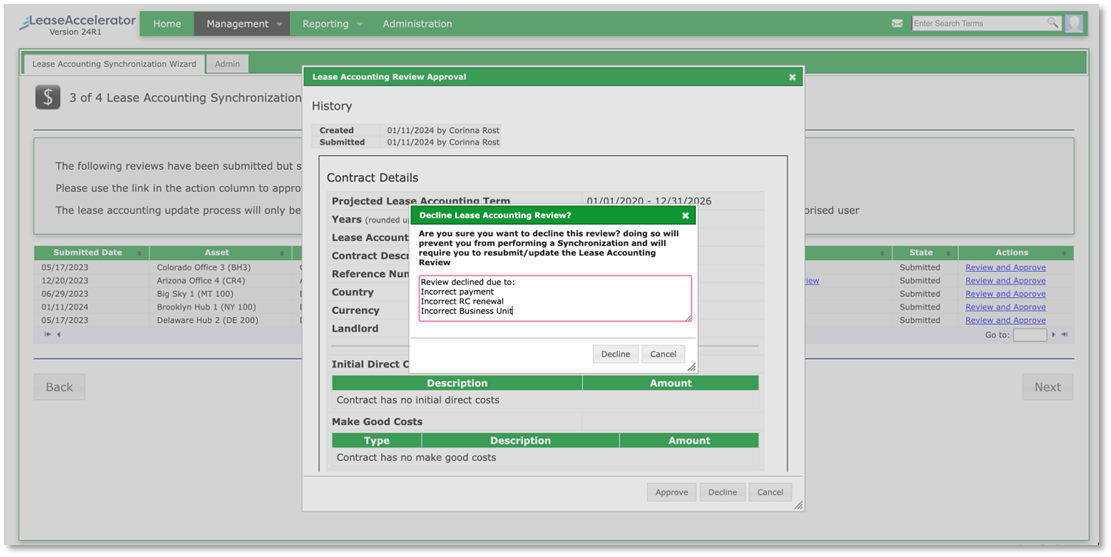Viewport: 1111px width, 557px height.
Task: Go to next table page
Action: [1054, 334]
